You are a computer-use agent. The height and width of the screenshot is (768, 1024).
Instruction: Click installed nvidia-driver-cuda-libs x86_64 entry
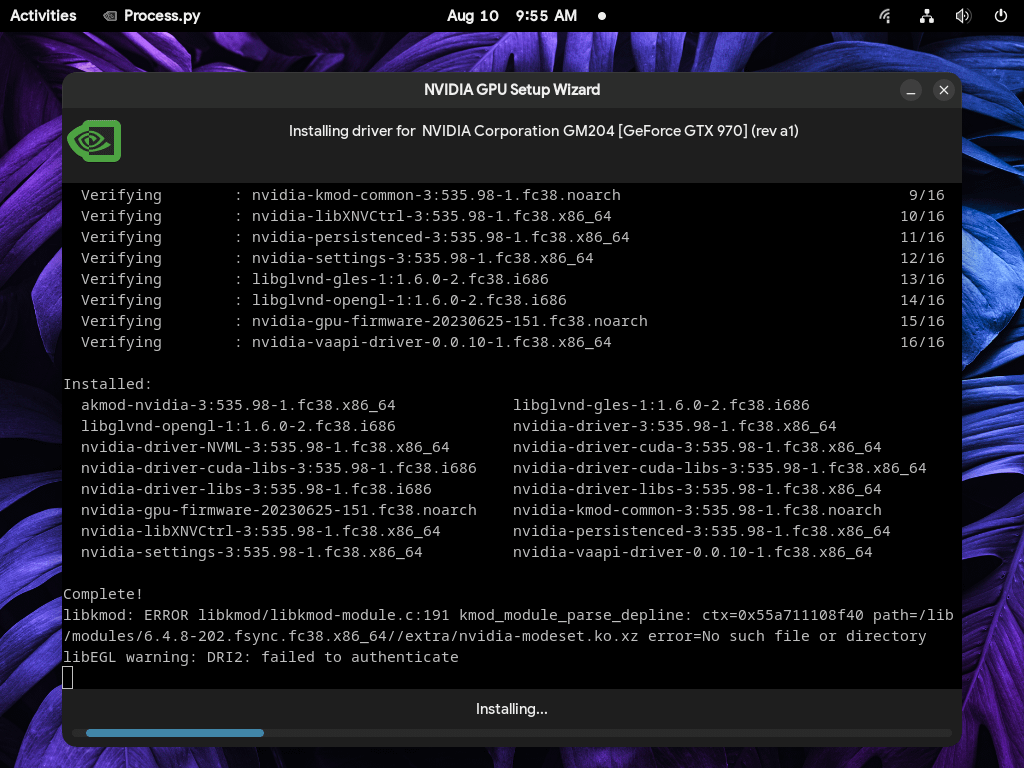[x=720, y=468]
